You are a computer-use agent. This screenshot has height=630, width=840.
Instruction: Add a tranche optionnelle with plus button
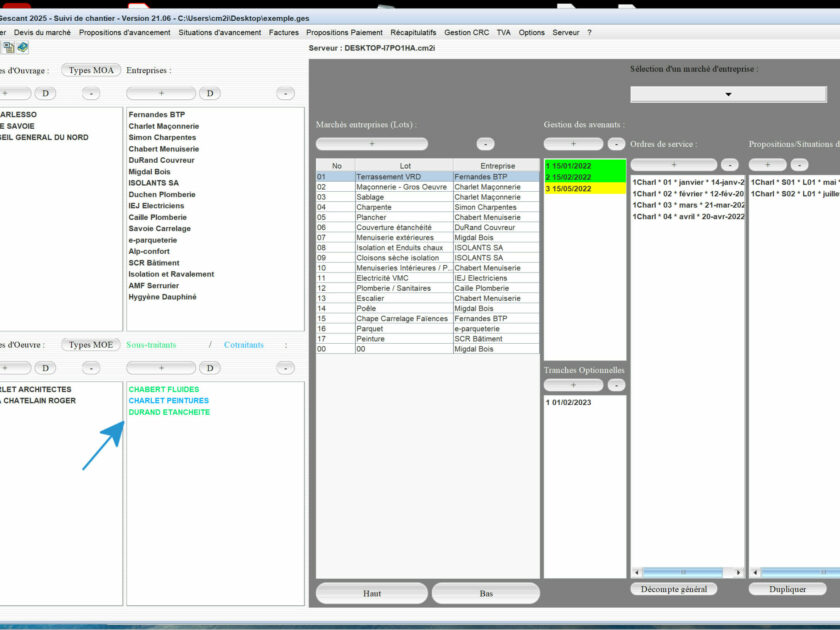tap(573, 385)
